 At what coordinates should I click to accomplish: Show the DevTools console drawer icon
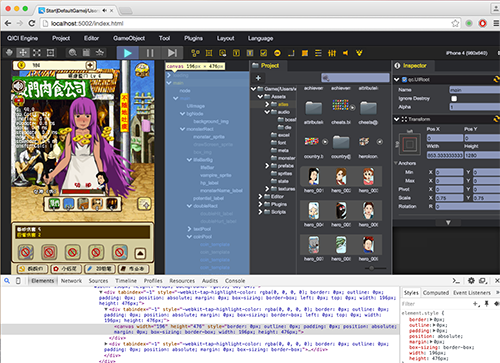point(456,281)
